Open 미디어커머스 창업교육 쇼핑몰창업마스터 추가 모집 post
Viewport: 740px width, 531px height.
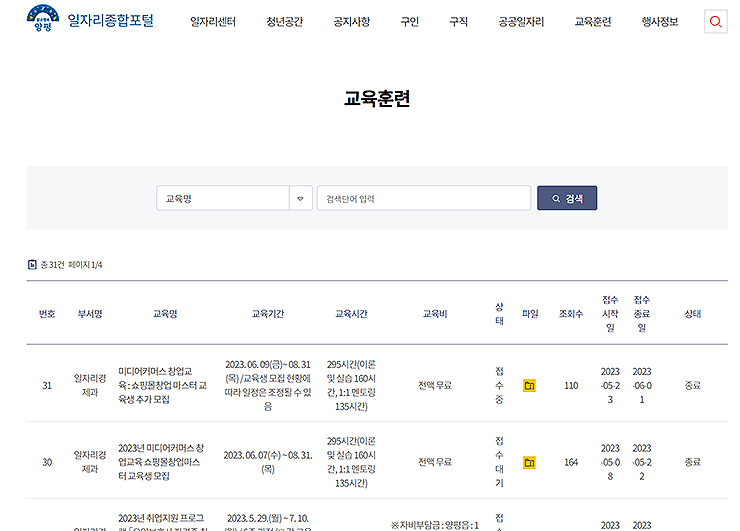[x=162, y=385]
